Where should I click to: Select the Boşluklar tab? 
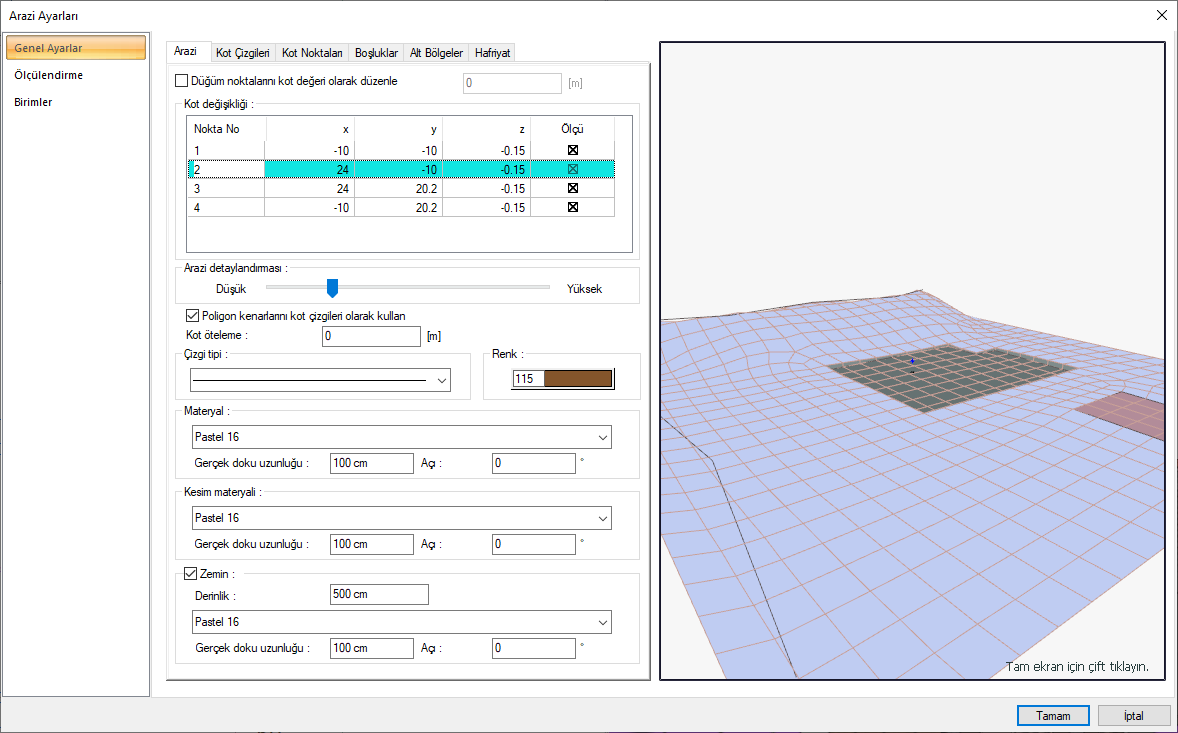click(376, 53)
